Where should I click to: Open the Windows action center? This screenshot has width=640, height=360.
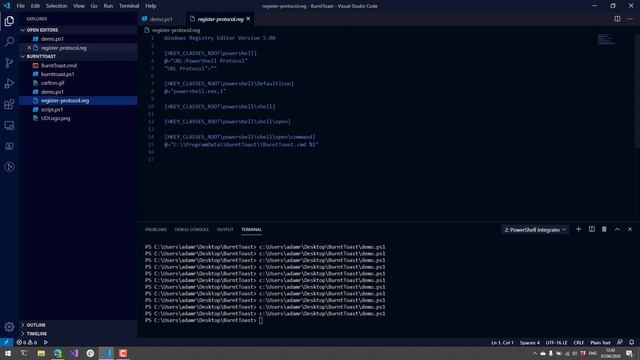629,353
